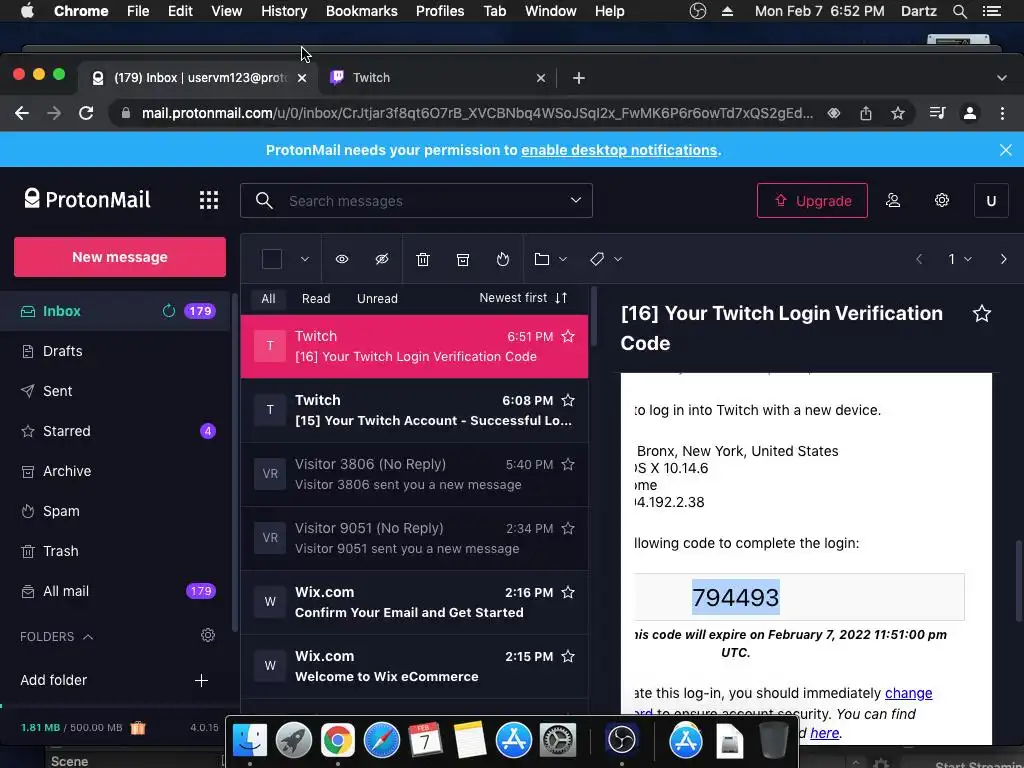Mark as spam using flame icon
Viewport: 1024px width, 768px height.
(502, 259)
